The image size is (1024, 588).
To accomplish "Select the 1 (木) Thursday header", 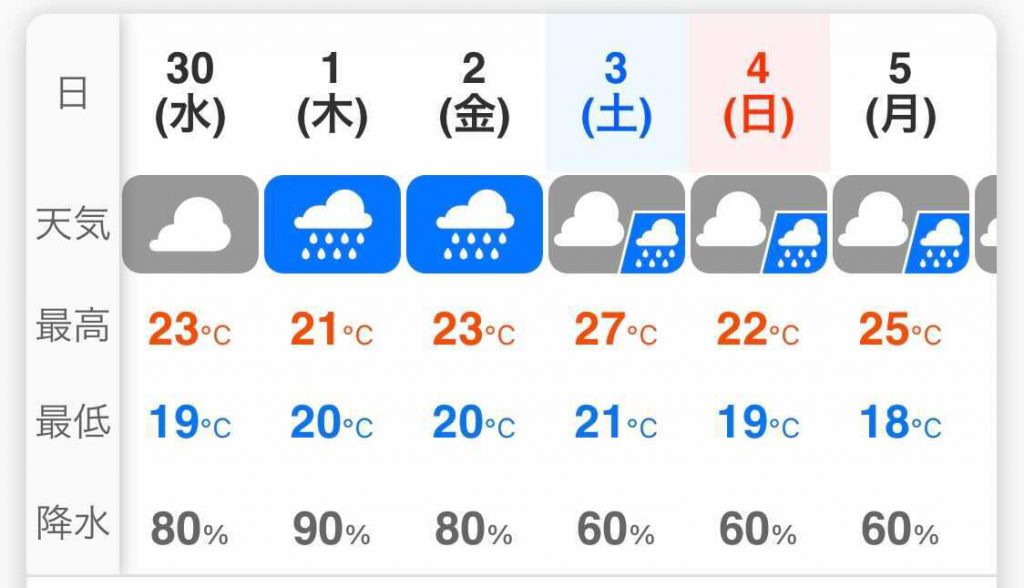I will (x=332, y=95).
